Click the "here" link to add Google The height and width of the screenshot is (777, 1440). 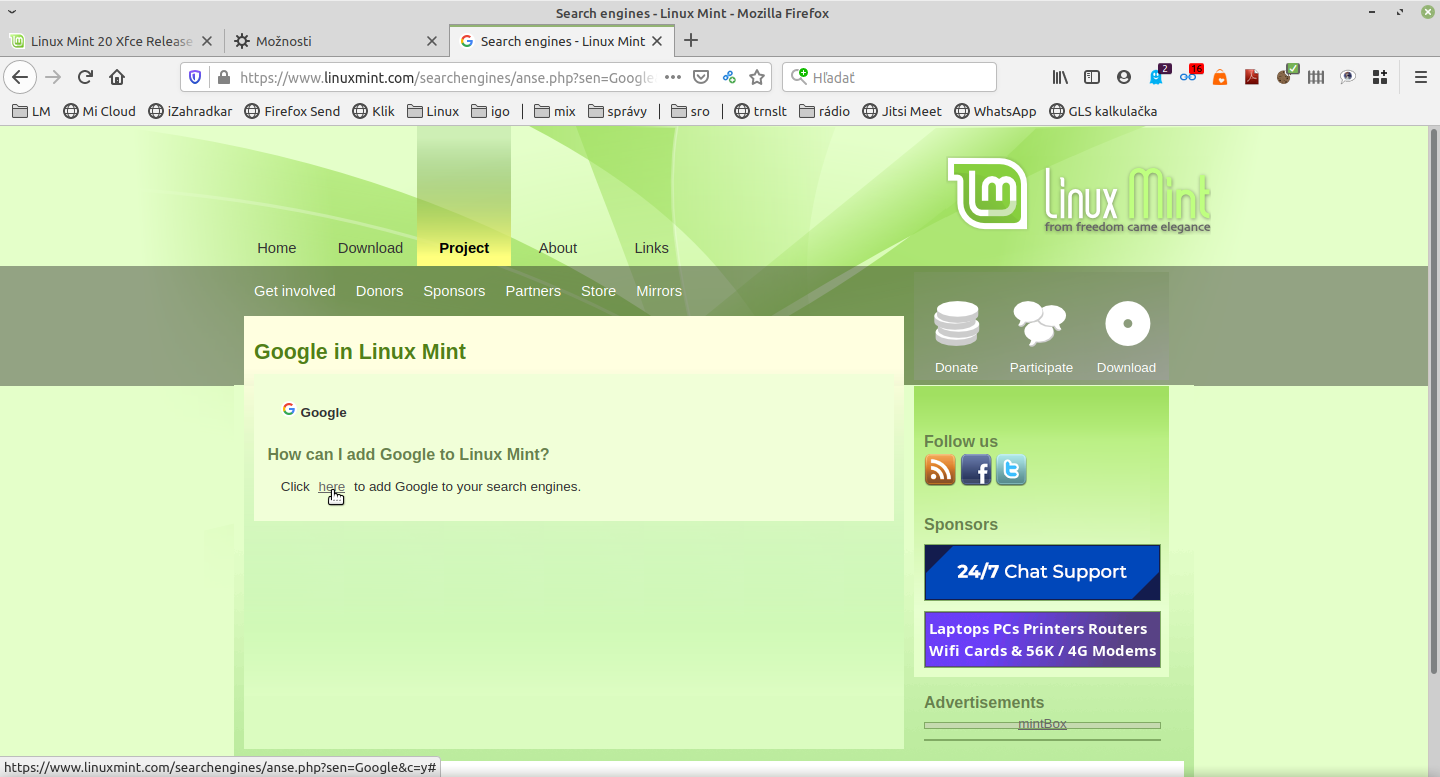pyautogui.click(x=331, y=487)
